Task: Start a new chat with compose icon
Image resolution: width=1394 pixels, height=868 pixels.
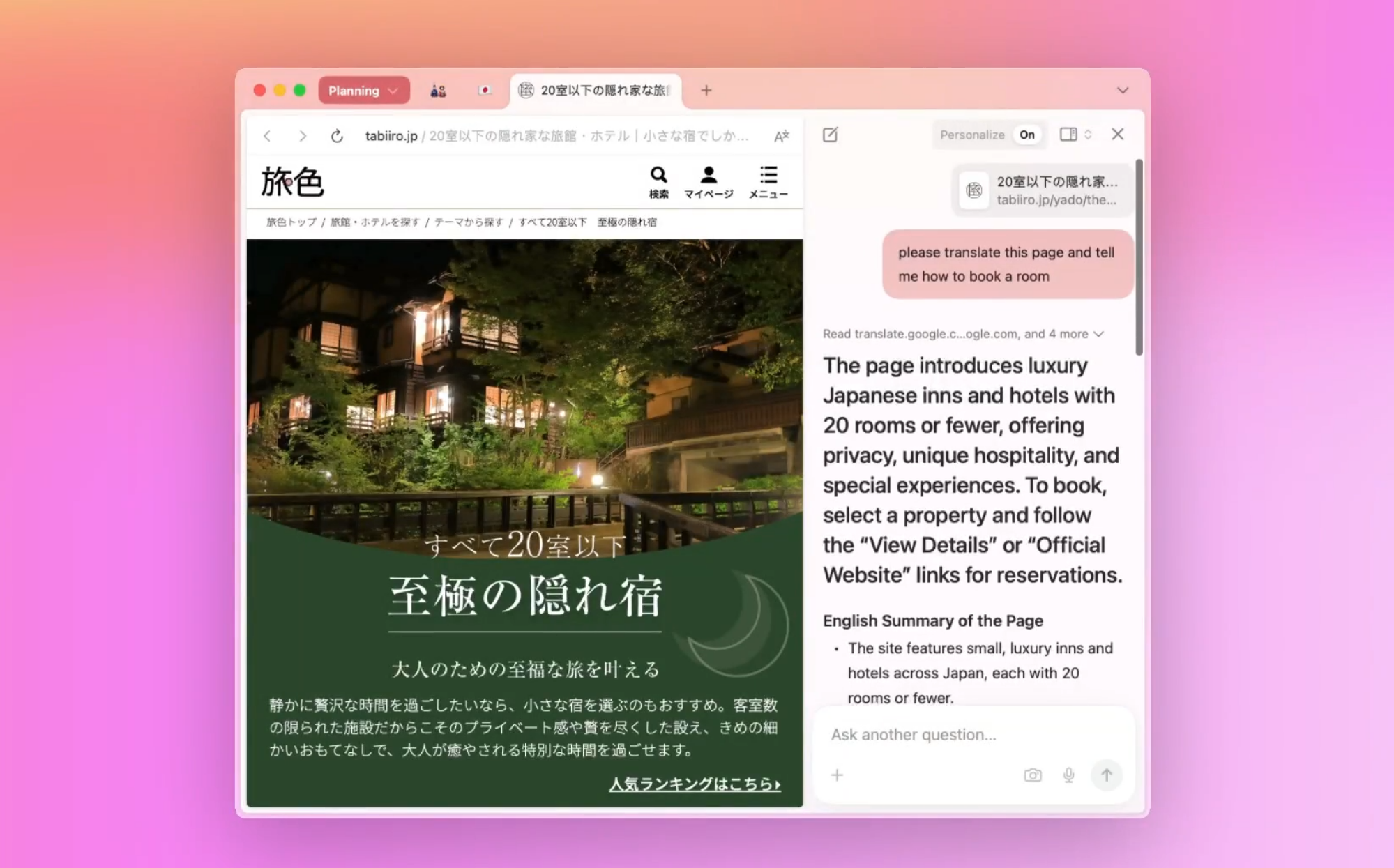Action: [x=830, y=135]
